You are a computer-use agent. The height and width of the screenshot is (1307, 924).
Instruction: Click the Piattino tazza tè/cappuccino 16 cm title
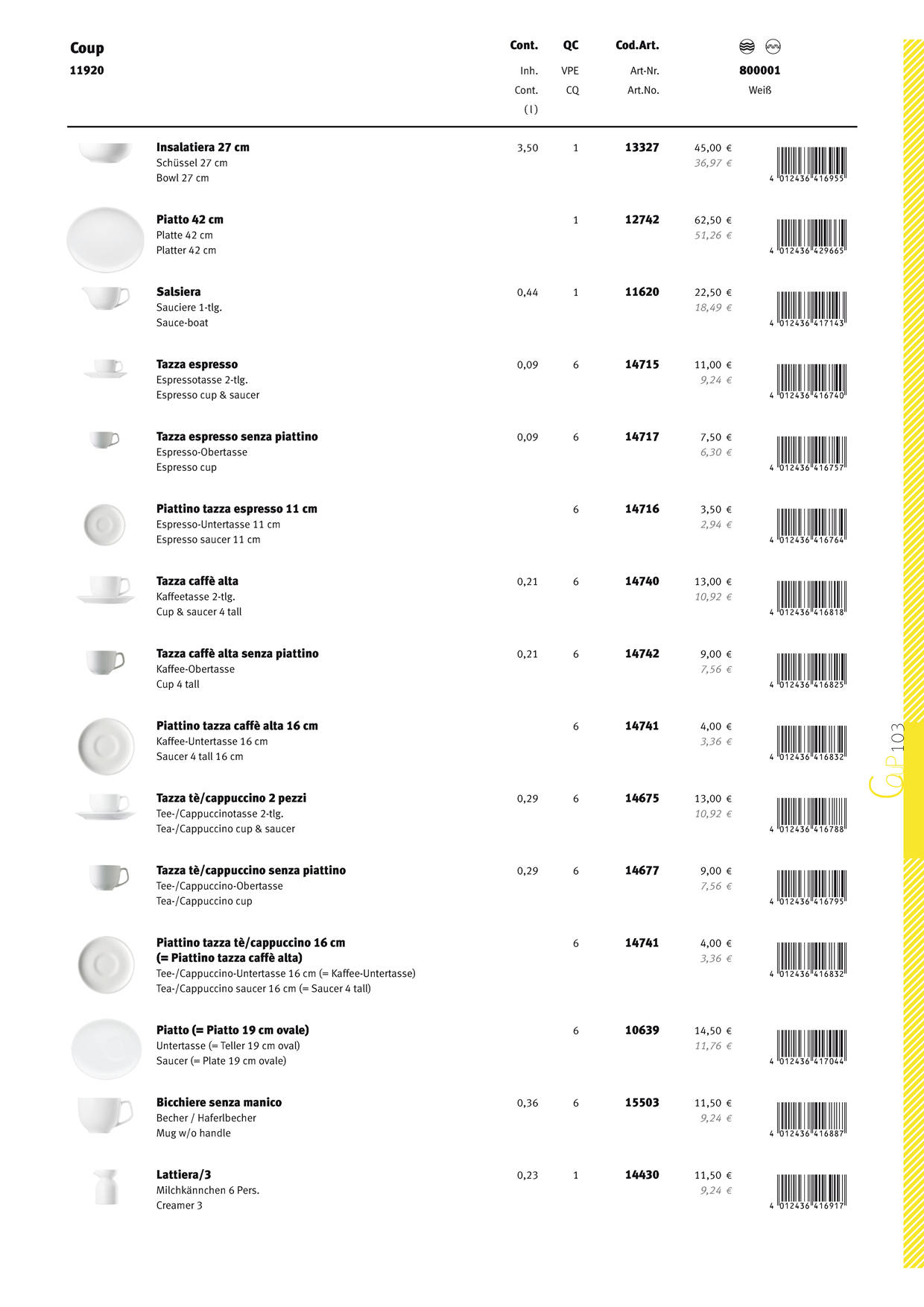[250, 943]
